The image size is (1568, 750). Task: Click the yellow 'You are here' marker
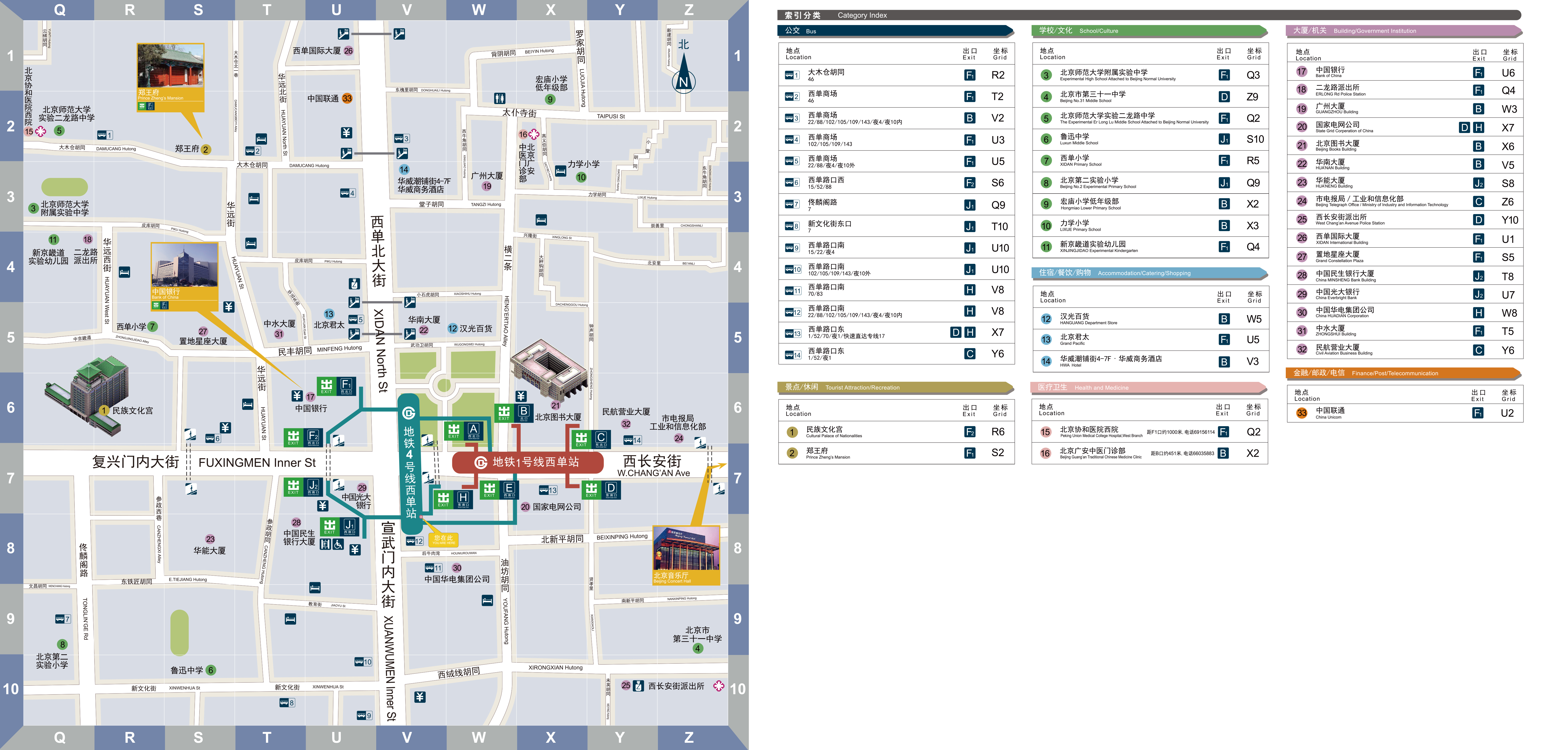[443, 539]
